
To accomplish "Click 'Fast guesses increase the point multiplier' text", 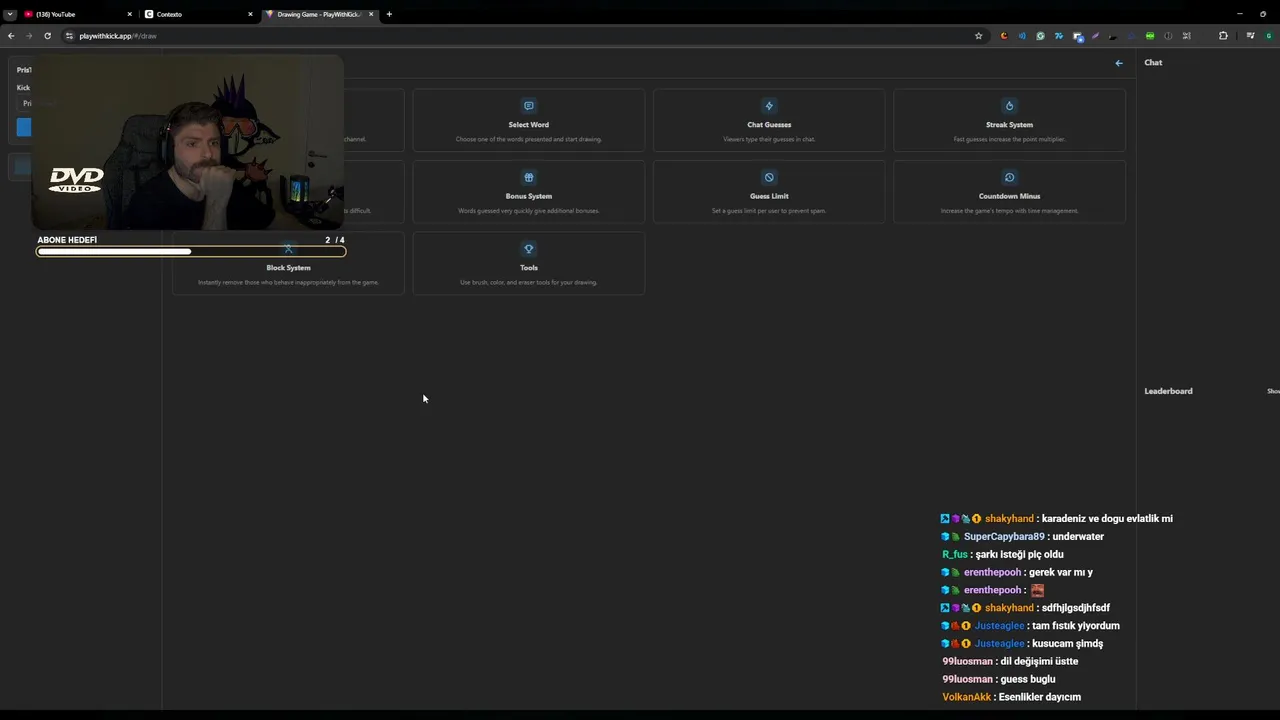I will click(x=1009, y=139).
